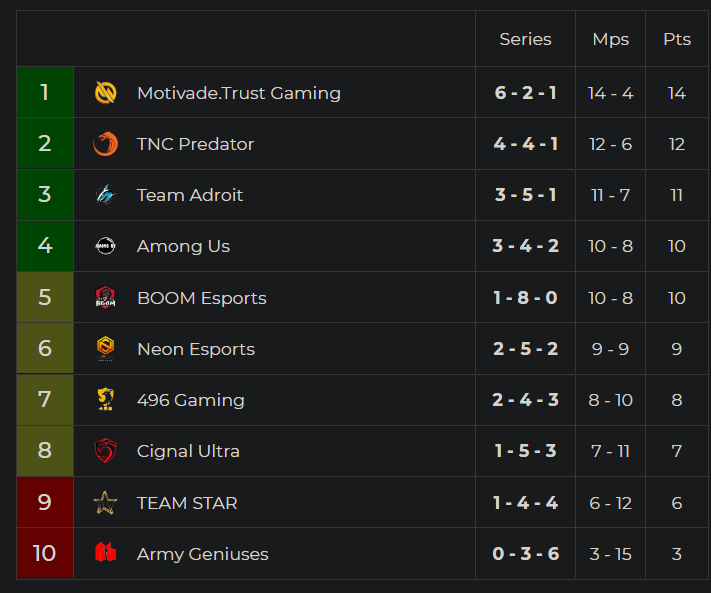Select the BOOM Esports team name
This screenshot has width=711, height=593.
click(x=201, y=298)
